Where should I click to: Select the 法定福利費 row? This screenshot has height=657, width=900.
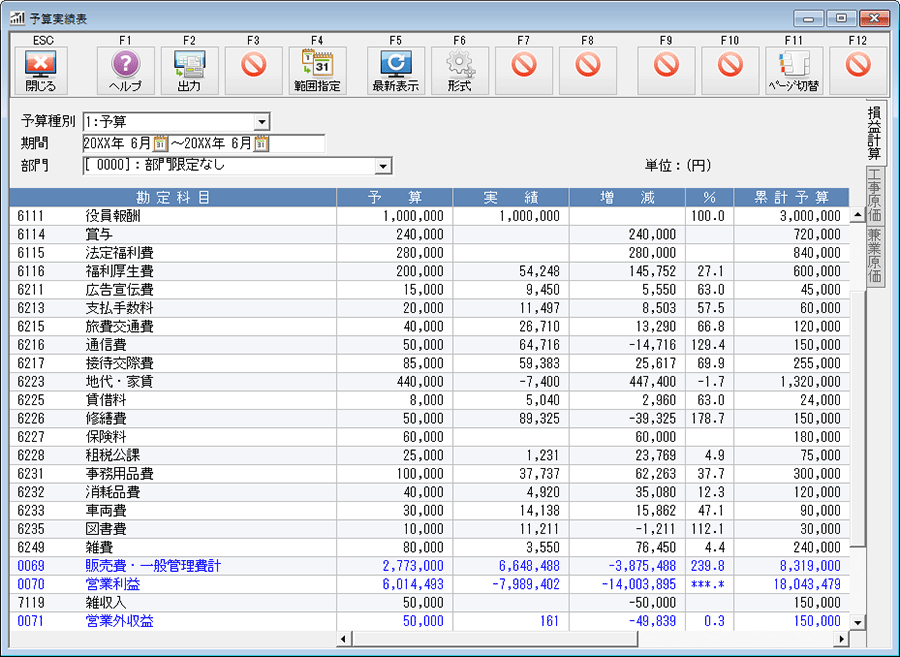(429, 253)
